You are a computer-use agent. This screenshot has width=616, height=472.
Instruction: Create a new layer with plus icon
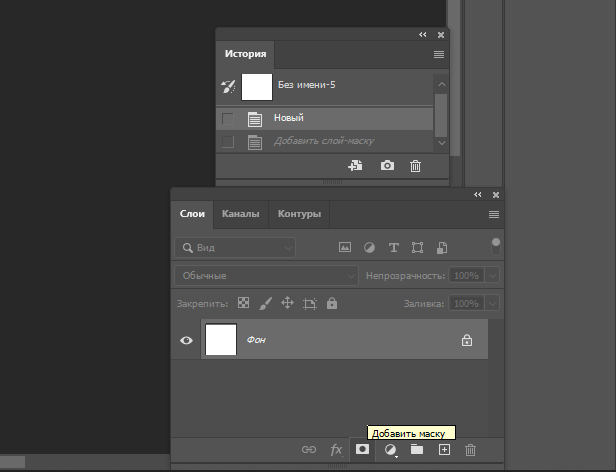pos(444,450)
